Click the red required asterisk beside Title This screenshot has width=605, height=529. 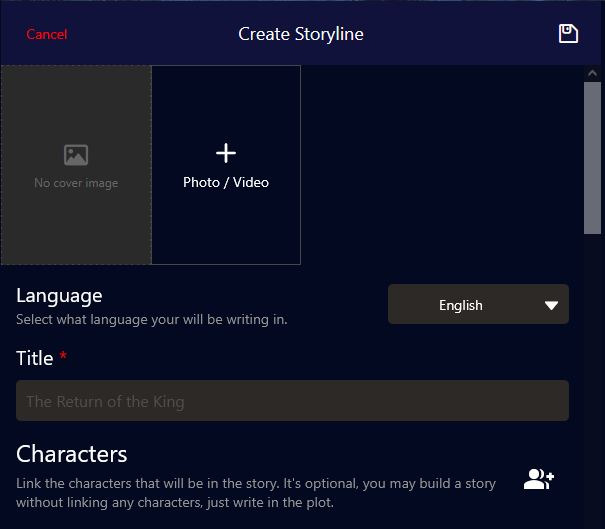point(63,357)
